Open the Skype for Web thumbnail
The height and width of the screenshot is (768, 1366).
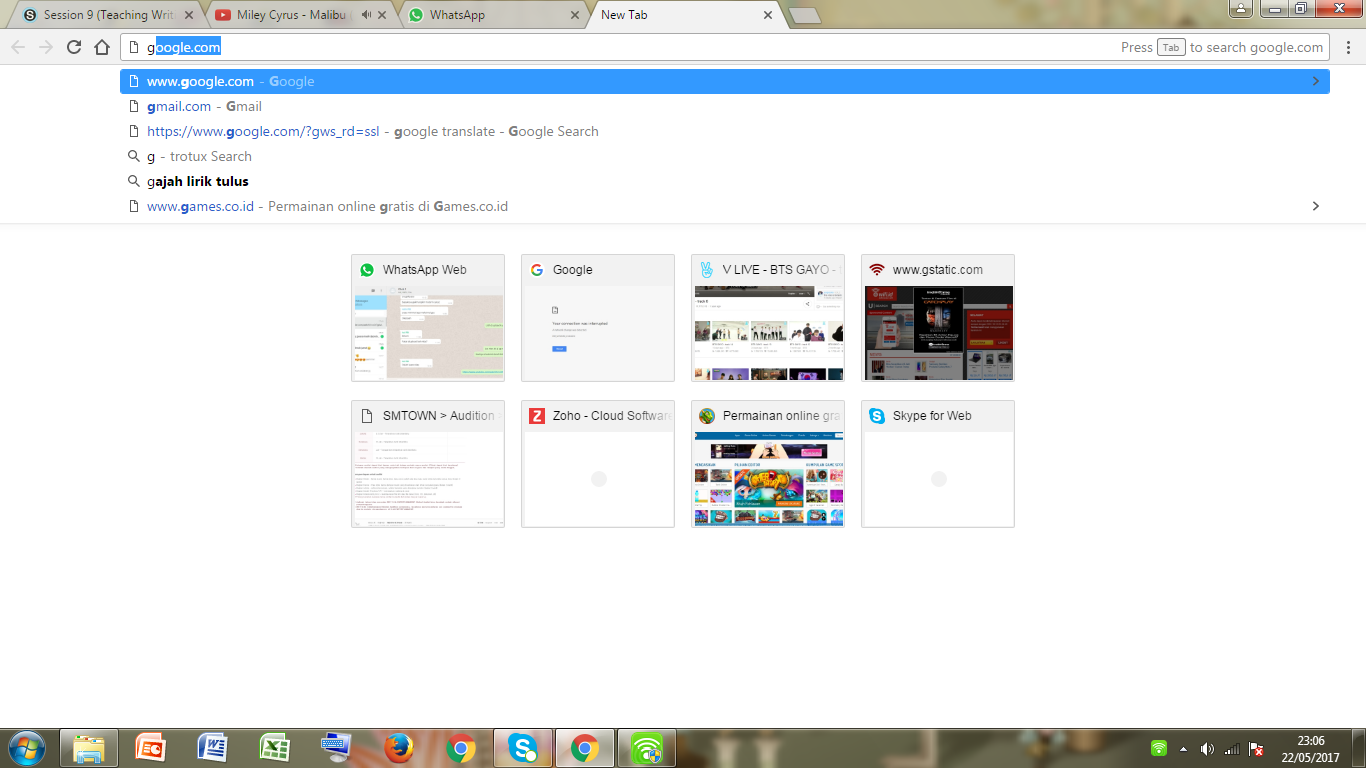938,464
